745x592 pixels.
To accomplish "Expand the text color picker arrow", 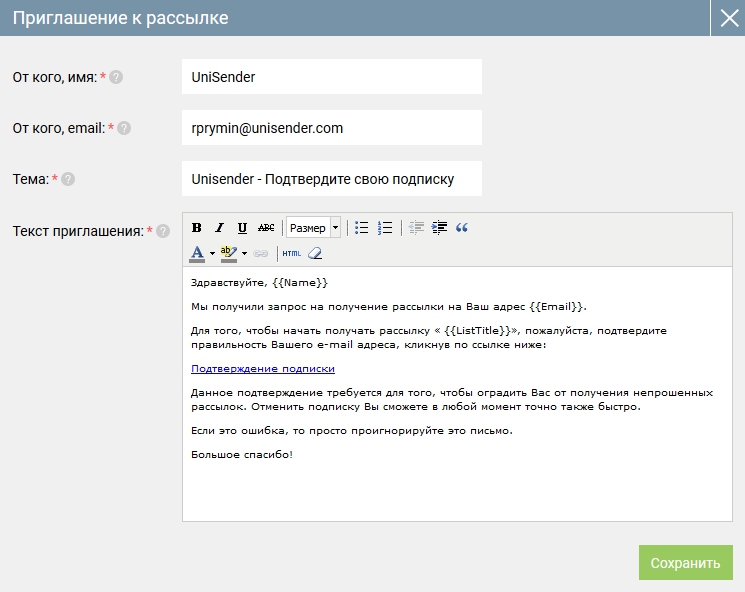I will click(212, 253).
